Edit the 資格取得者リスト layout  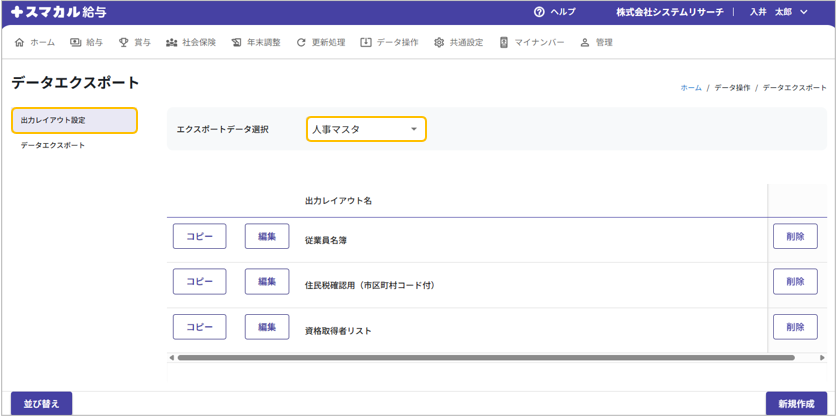click(x=267, y=327)
